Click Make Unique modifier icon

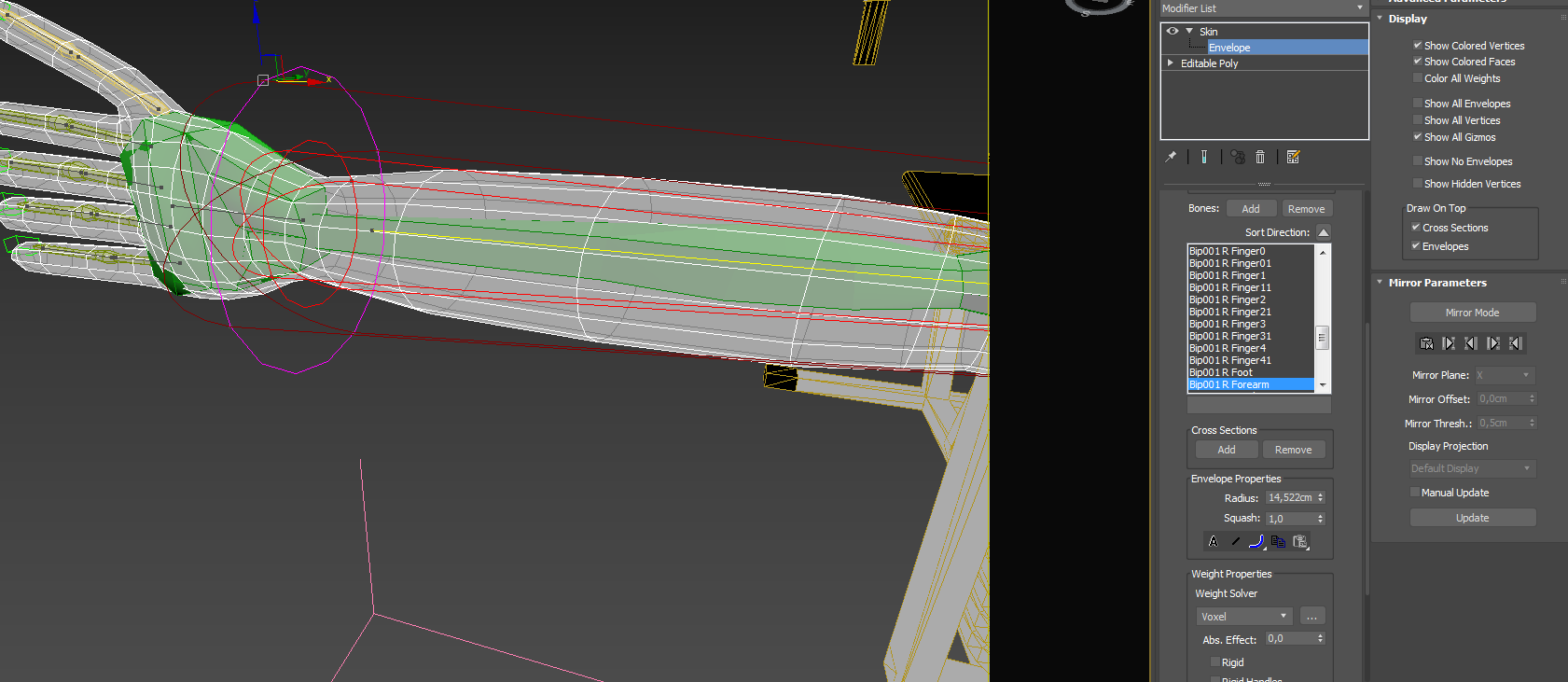1238,157
